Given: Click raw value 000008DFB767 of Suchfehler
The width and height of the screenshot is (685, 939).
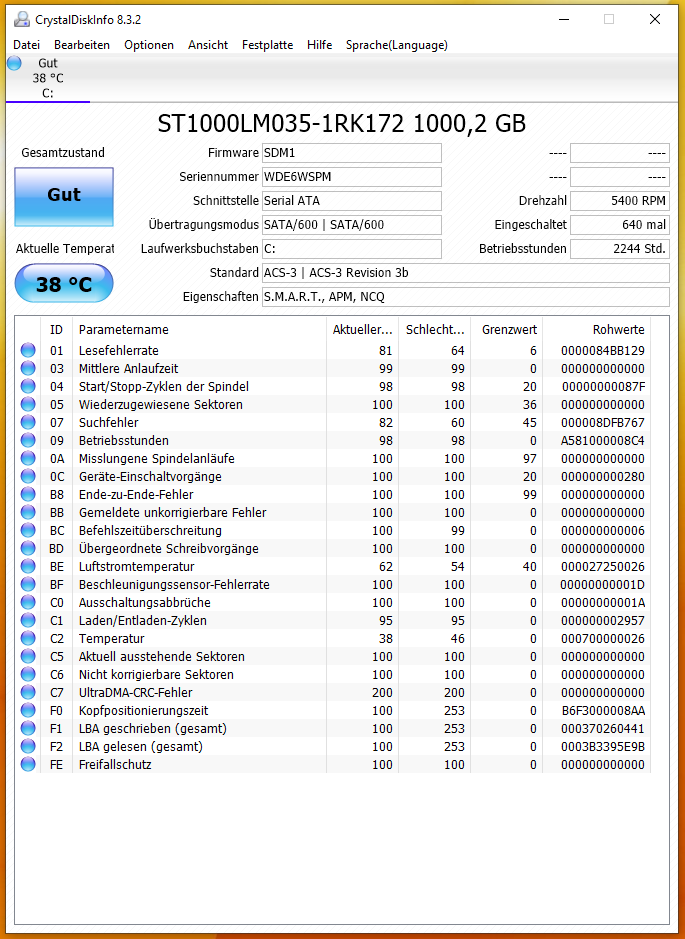Looking at the screenshot, I should point(602,422).
